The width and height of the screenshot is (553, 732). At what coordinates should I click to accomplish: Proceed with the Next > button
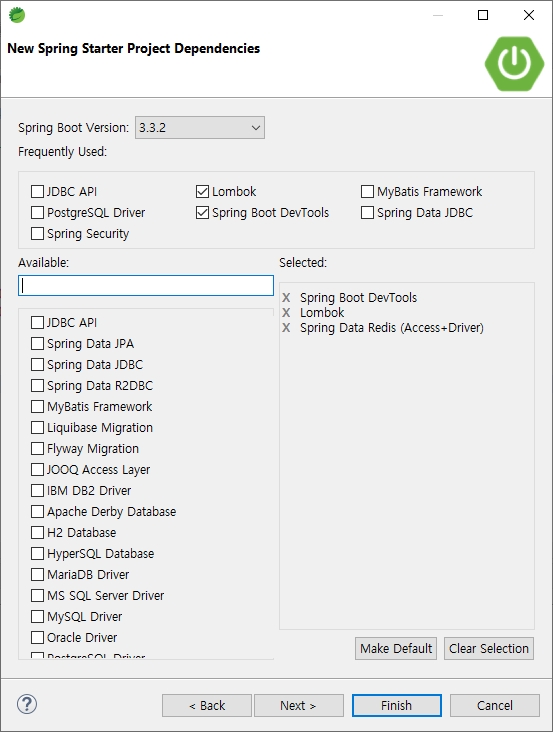(299, 705)
